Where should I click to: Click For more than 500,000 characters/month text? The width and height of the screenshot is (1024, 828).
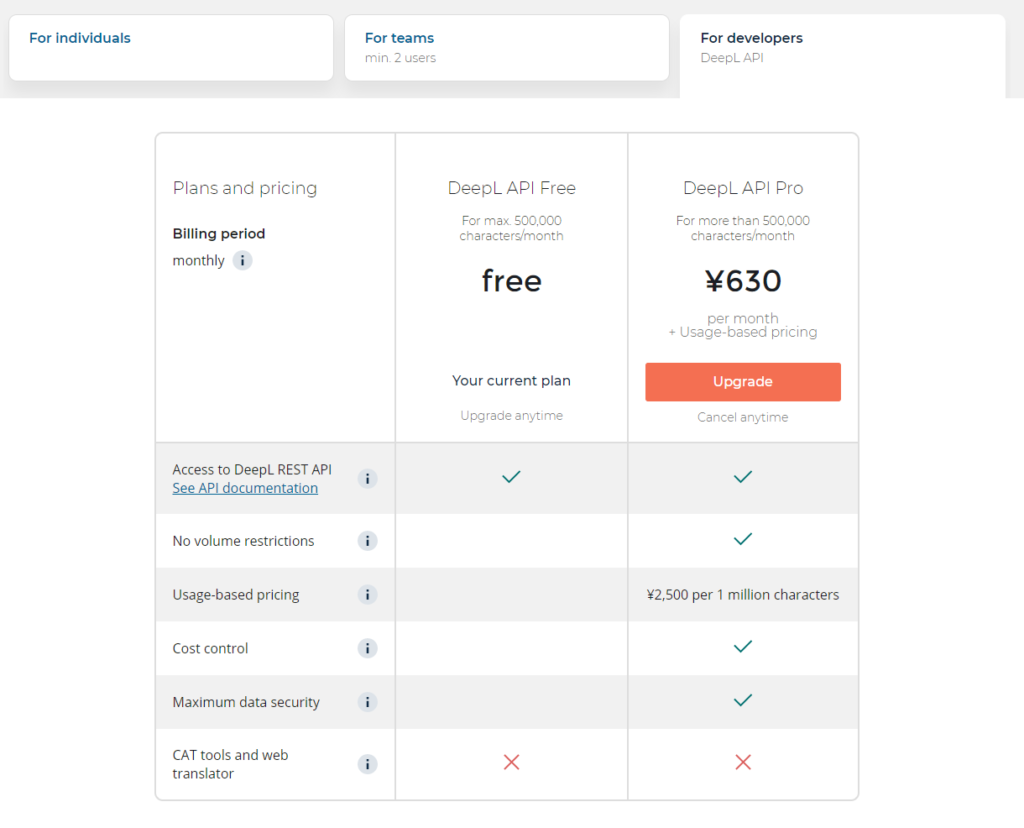(x=743, y=229)
